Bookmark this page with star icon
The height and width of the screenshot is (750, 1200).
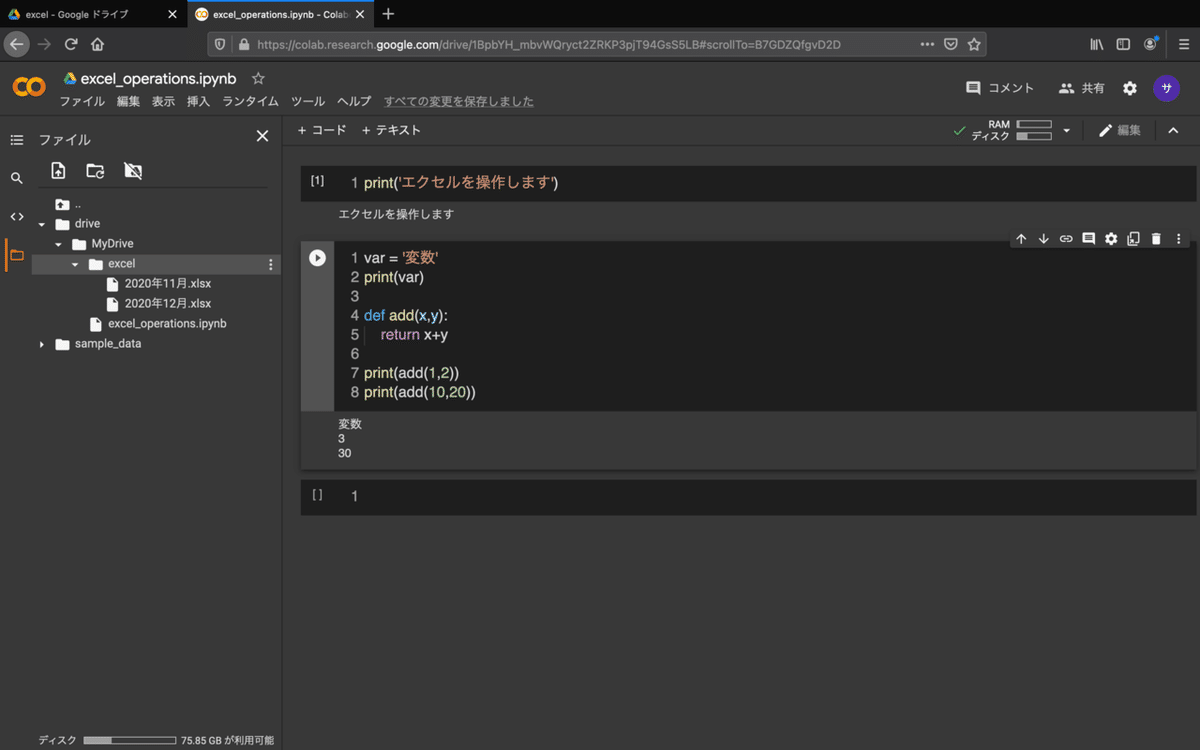coord(974,44)
